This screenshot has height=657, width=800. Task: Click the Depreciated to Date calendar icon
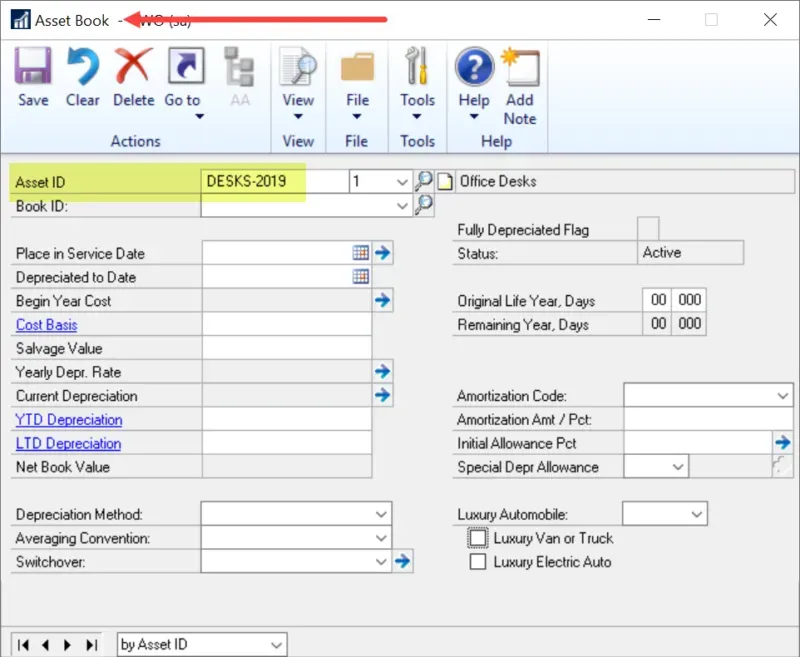(361, 277)
